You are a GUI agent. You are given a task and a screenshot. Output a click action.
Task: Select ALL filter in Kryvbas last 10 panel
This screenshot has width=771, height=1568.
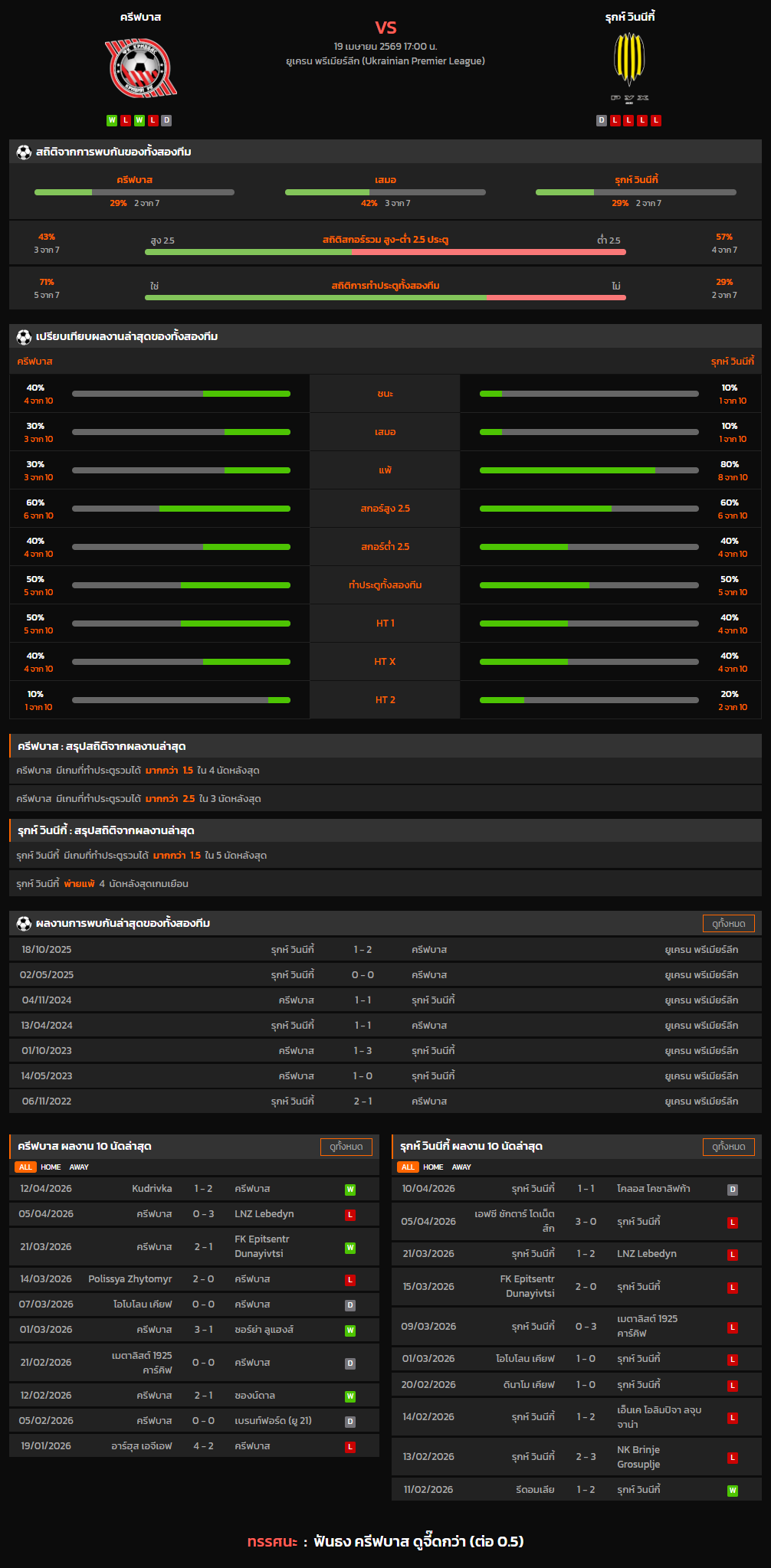tap(25, 1167)
